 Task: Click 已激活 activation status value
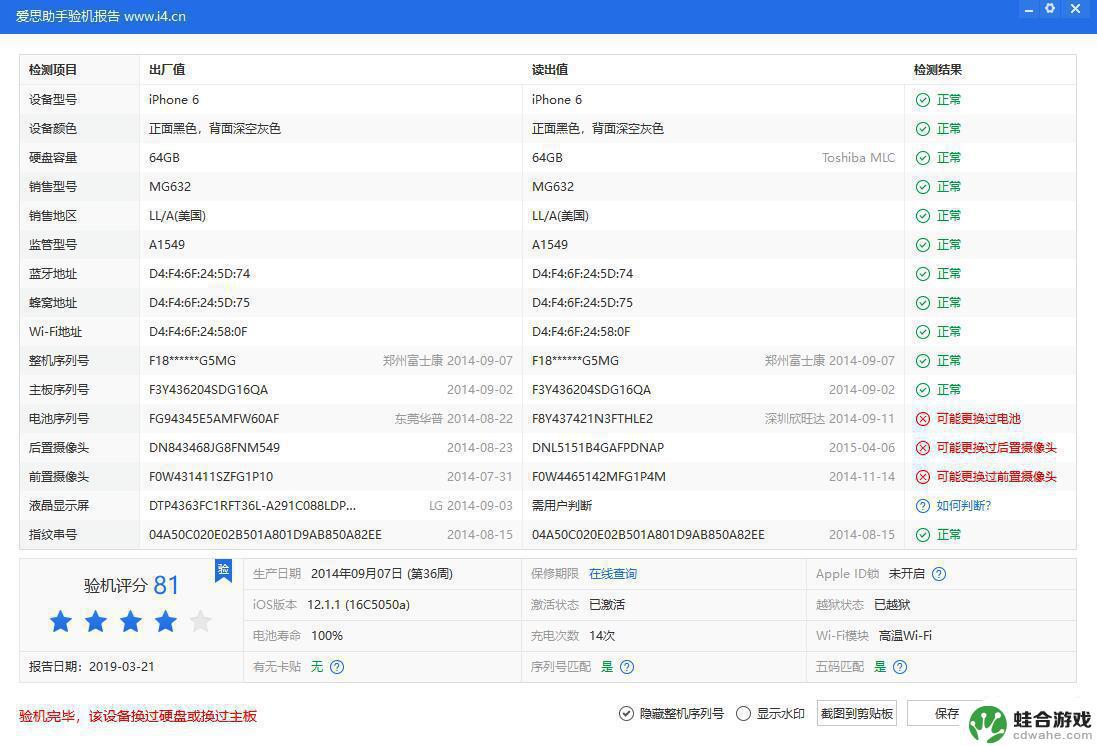607,605
